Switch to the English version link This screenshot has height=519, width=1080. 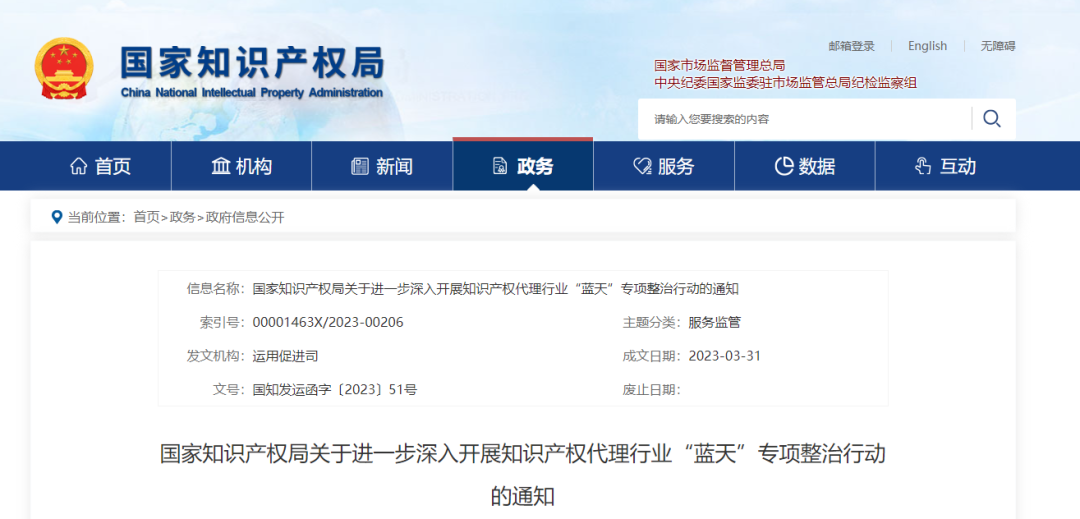click(927, 46)
